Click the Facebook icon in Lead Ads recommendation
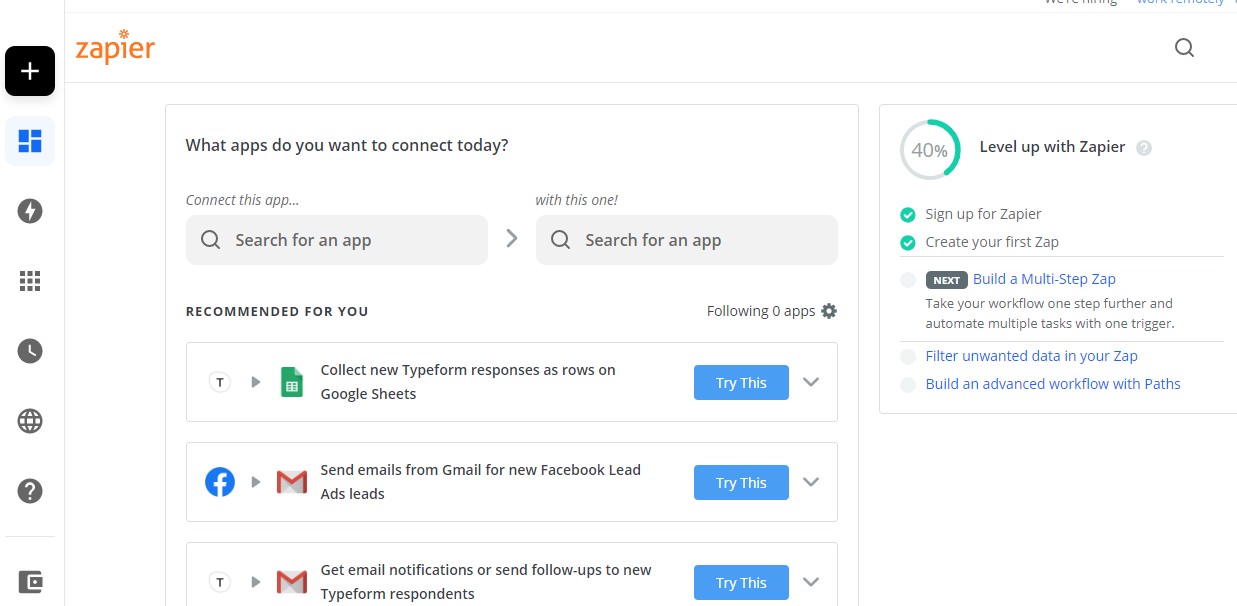The width and height of the screenshot is (1237, 606). coord(220,482)
